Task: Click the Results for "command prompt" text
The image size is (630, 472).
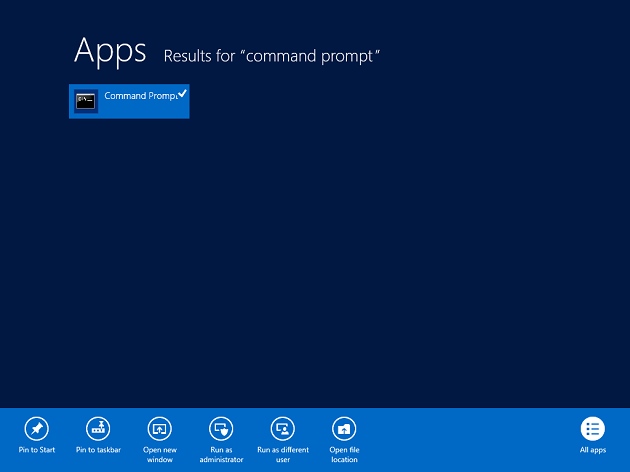Action: 271,55
